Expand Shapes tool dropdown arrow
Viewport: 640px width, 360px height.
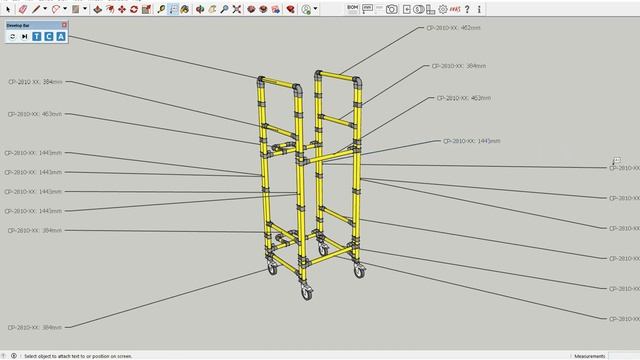pyautogui.click(x=85, y=9)
